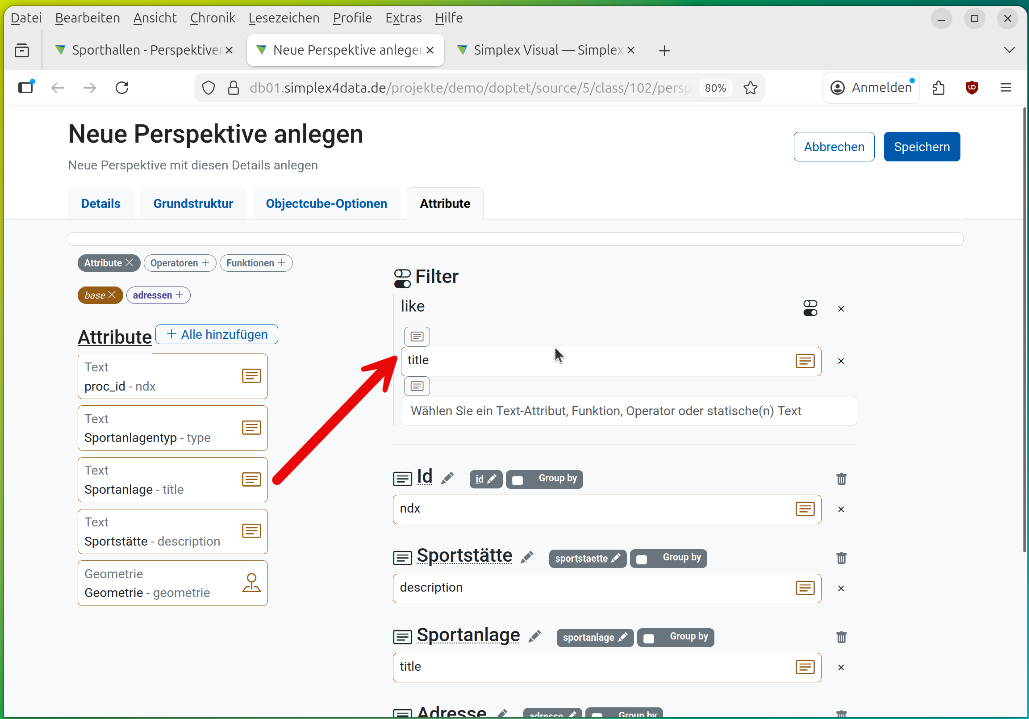Image resolution: width=1029 pixels, height=719 pixels.
Task: Bookmark this page with the star icon
Action: (750, 88)
